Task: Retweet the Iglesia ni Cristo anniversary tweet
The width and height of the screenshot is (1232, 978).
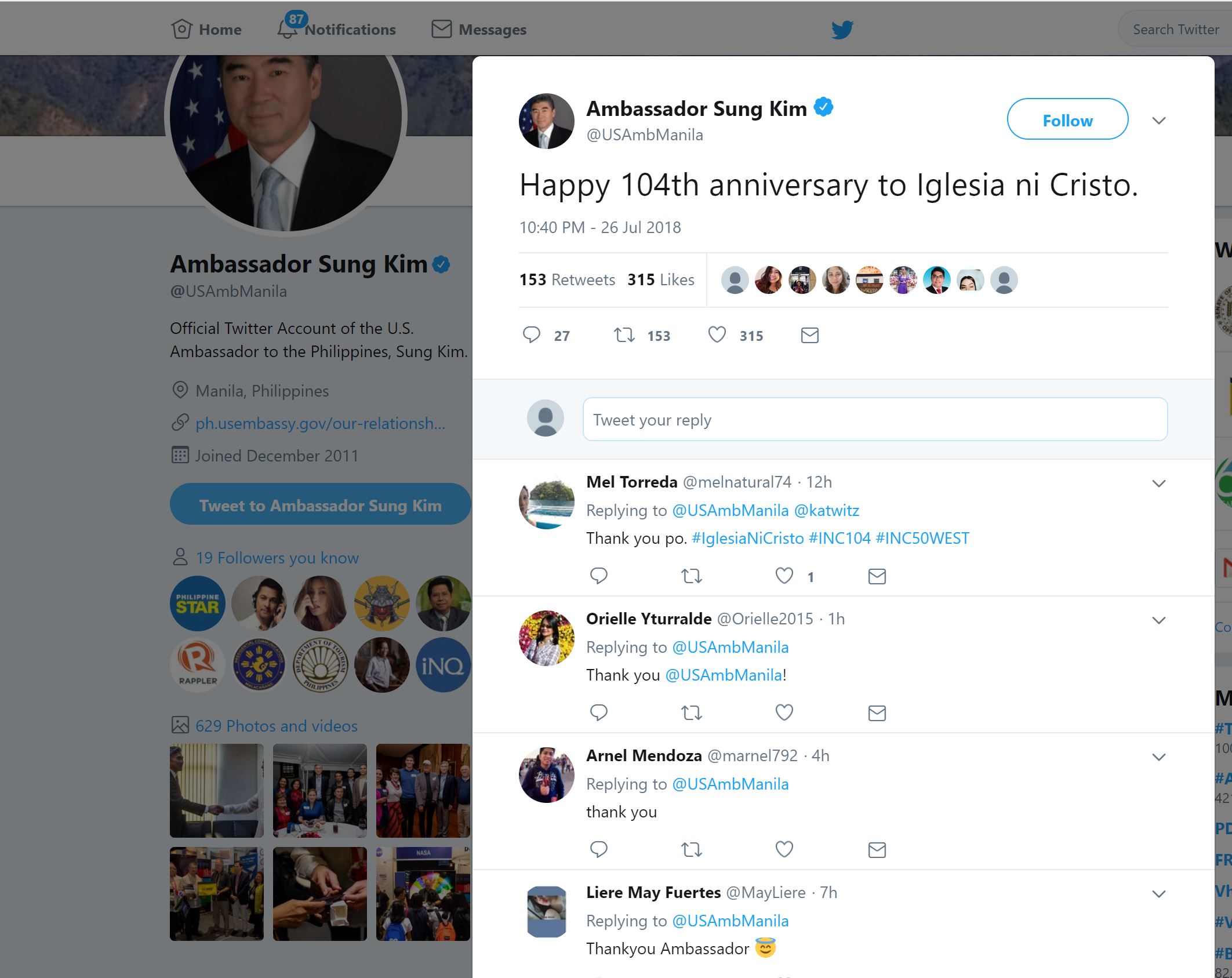Action: 624,335
